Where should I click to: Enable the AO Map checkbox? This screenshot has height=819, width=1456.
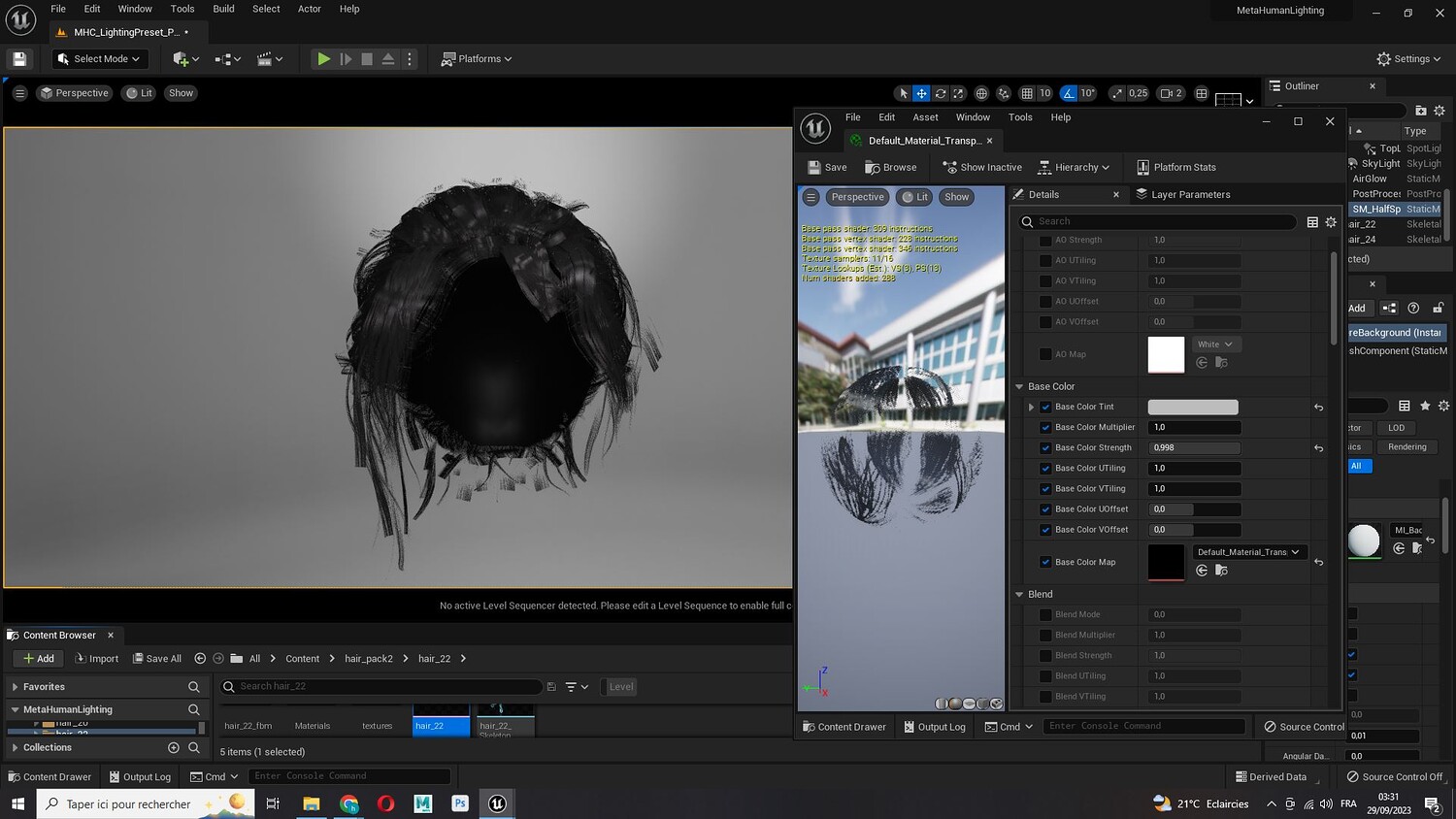click(x=1045, y=354)
